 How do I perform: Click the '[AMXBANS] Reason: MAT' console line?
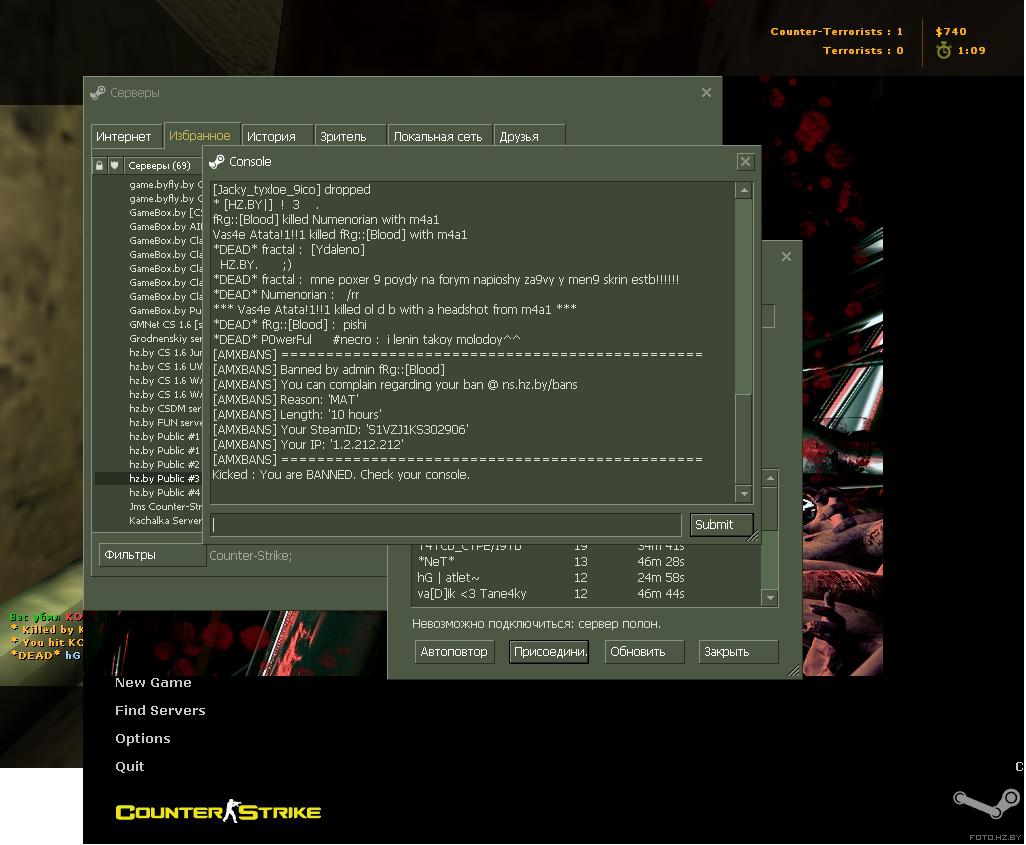click(286, 399)
